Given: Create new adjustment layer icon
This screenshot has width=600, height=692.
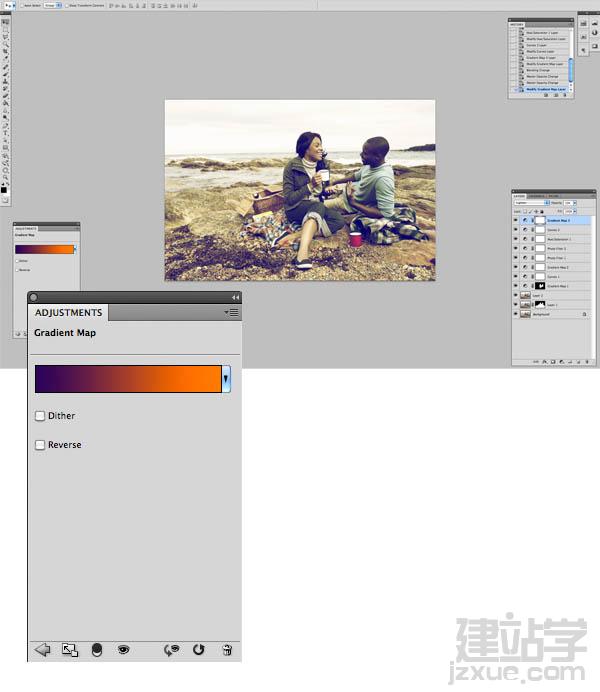Looking at the screenshot, I should (562, 362).
